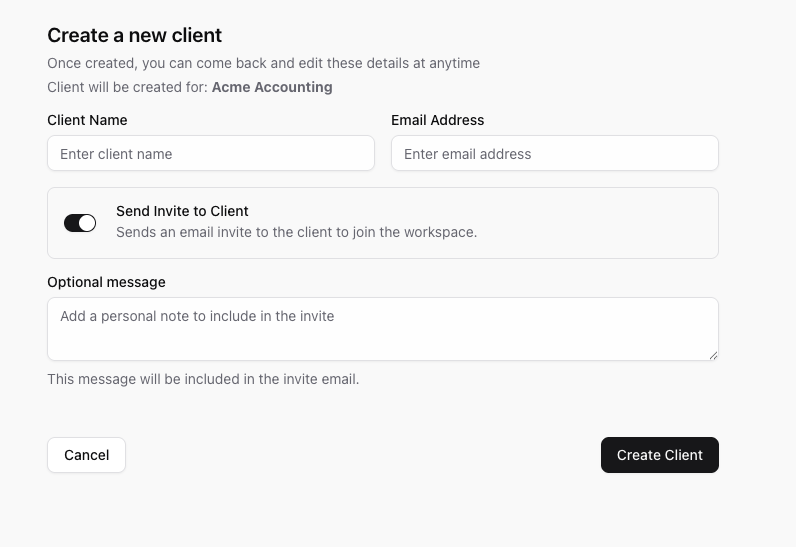Click the 'Once created' subtitle text
This screenshot has width=796, height=547.
[263, 63]
